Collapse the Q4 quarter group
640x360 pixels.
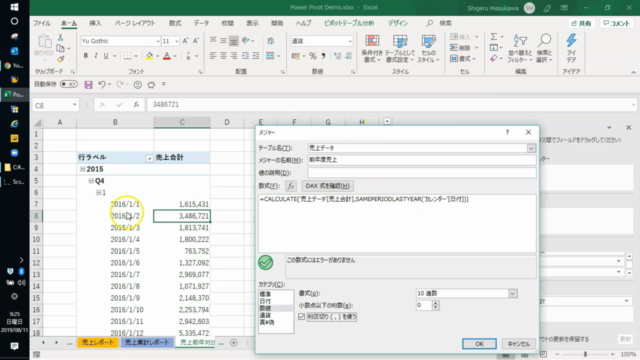(91, 181)
